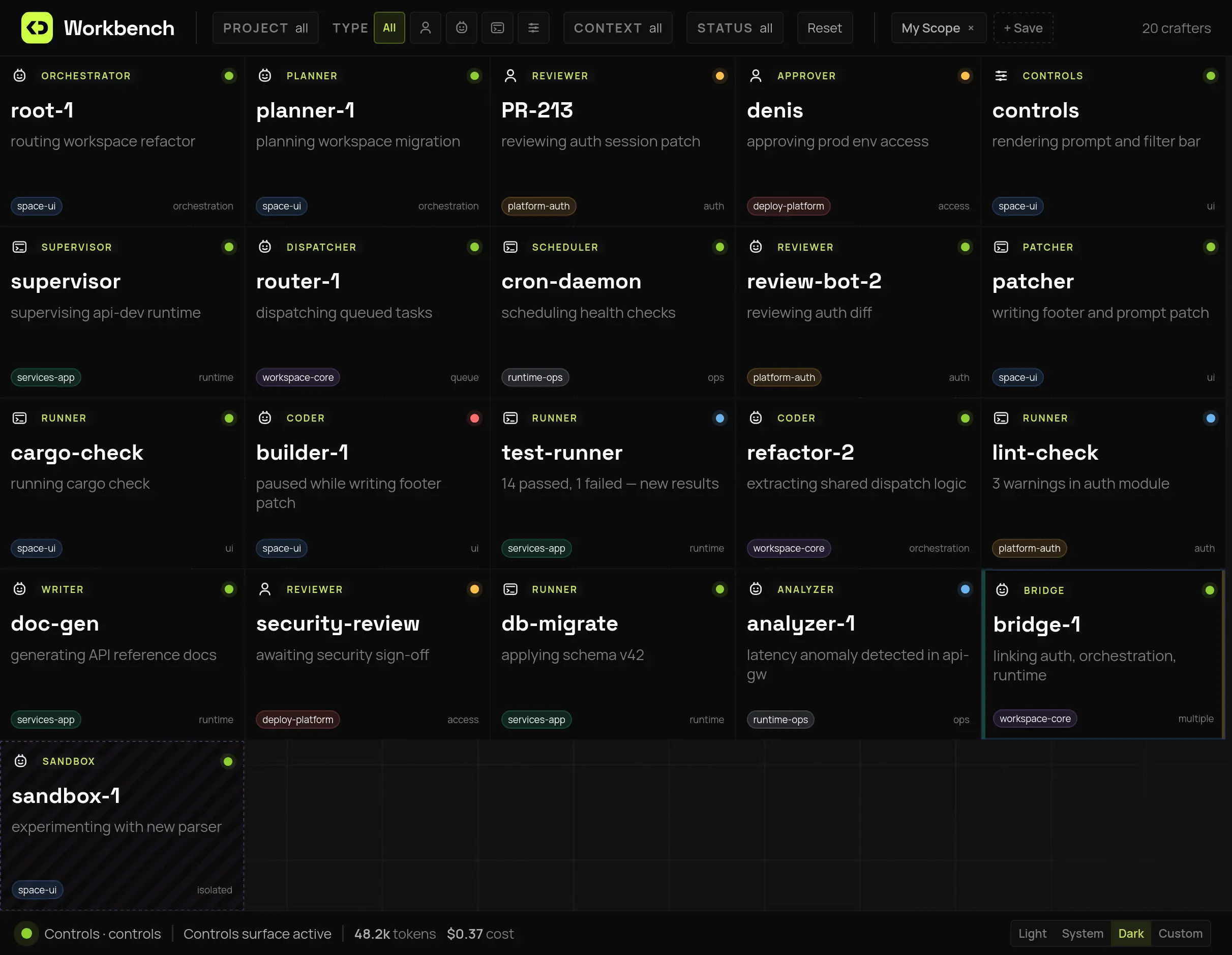The width and height of the screenshot is (1232, 955).
Task: Click the Workbench logo icon
Action: click(37, 27)
